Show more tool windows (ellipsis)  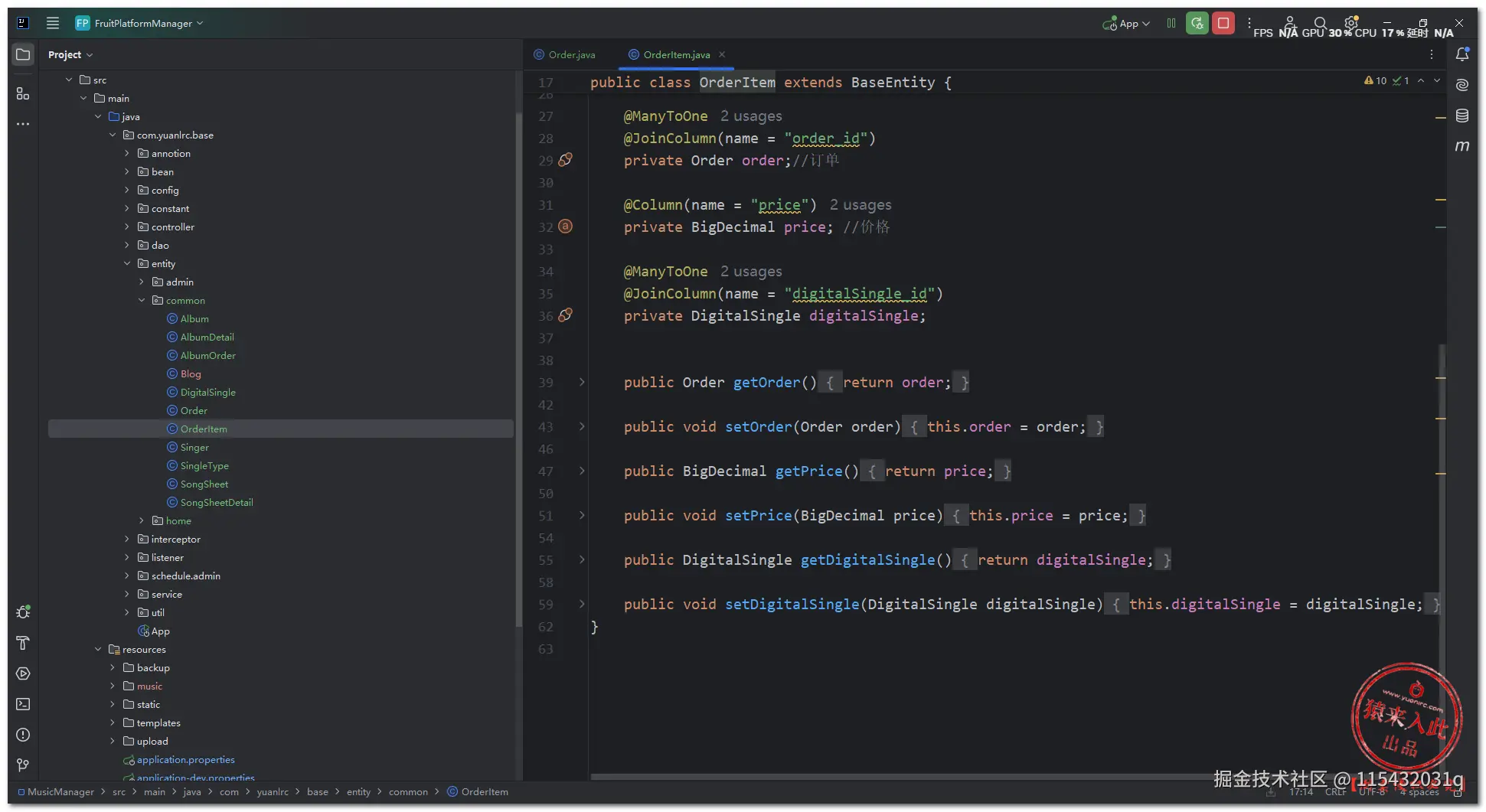tap(23, 124)
